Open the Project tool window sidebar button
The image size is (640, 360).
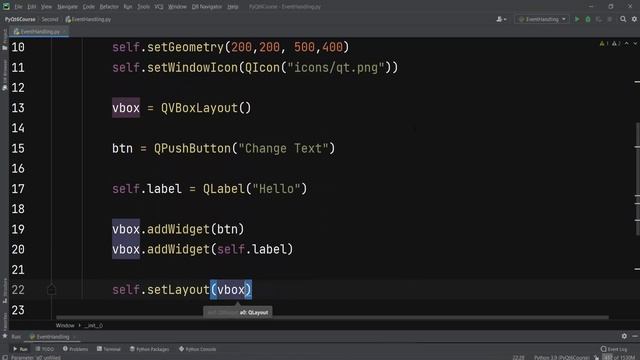coord(4,40)
